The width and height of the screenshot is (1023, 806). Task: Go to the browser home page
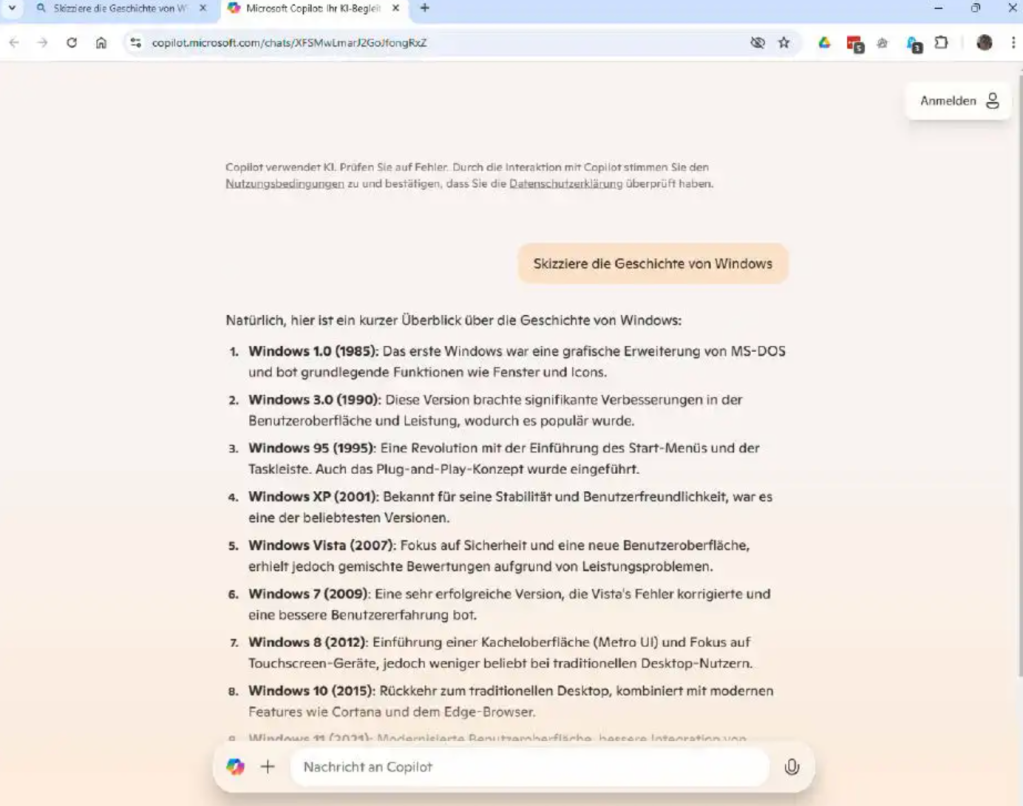coord(101,43)
